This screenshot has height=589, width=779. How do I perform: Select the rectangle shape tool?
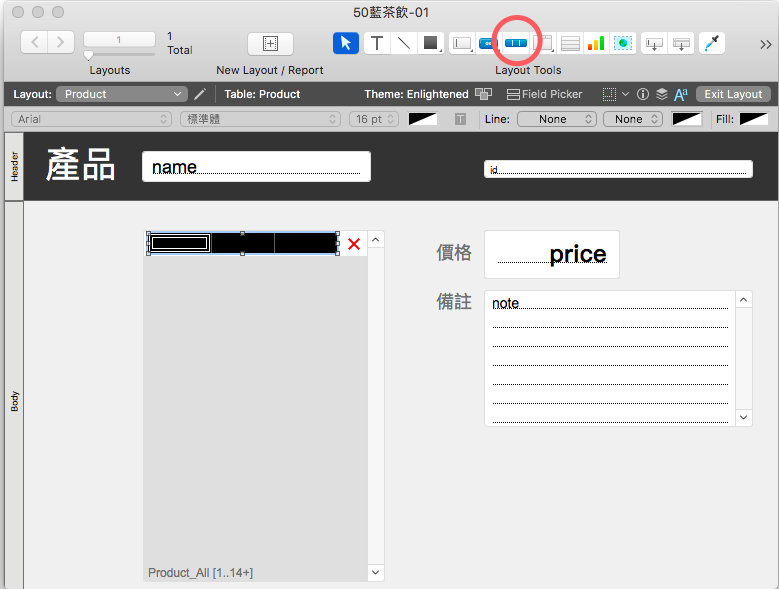tap(430, 43)
